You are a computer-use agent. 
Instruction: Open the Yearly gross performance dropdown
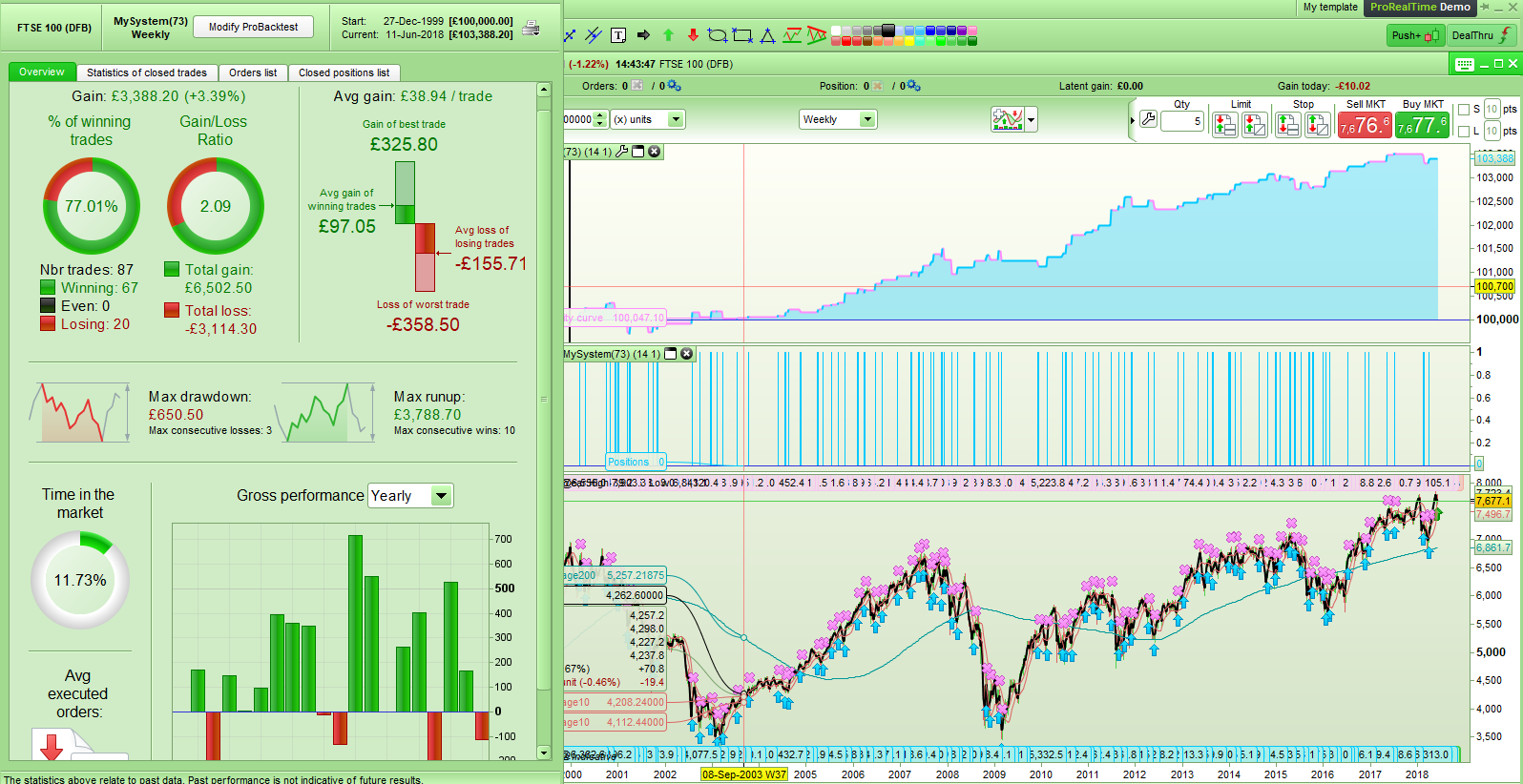(411, 496)
